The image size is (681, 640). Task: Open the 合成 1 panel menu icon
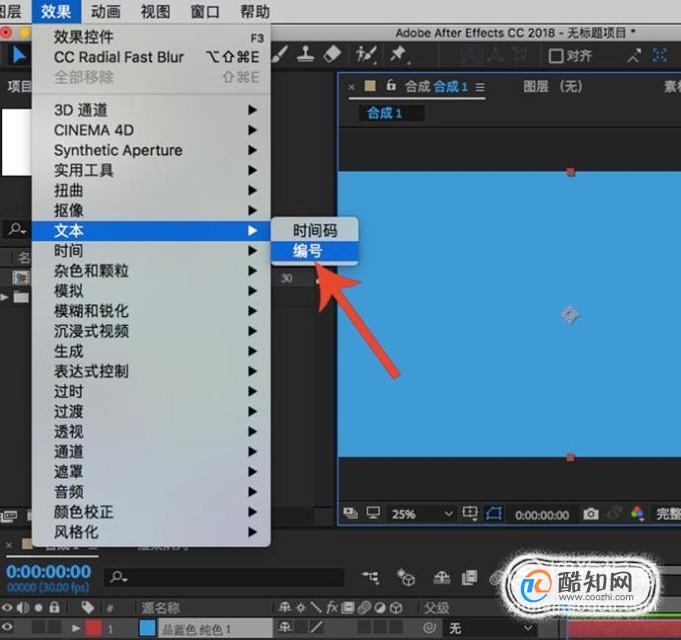pos(479,88)
